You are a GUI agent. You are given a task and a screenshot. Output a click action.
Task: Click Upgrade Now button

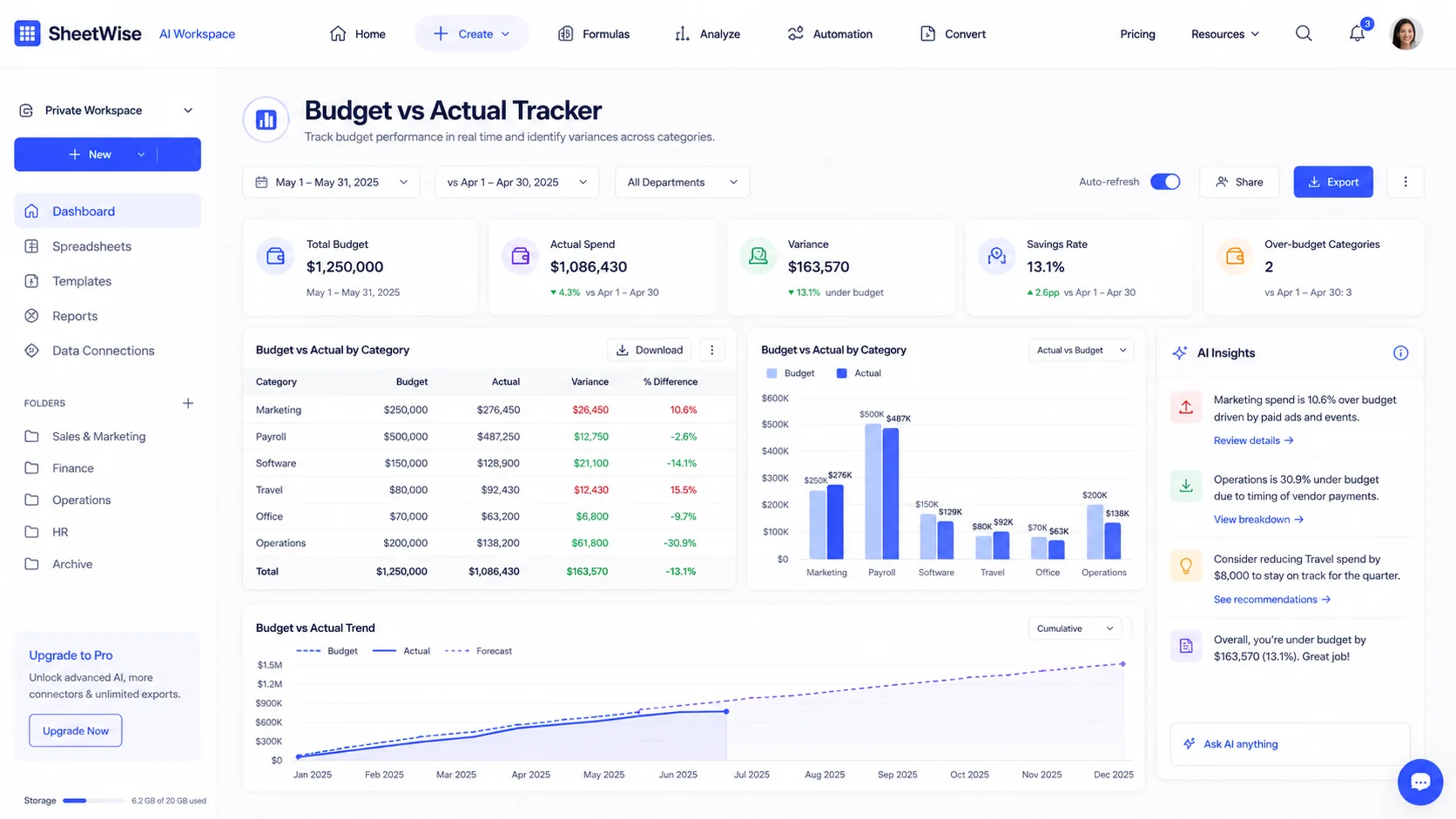(x=76, y=730)
